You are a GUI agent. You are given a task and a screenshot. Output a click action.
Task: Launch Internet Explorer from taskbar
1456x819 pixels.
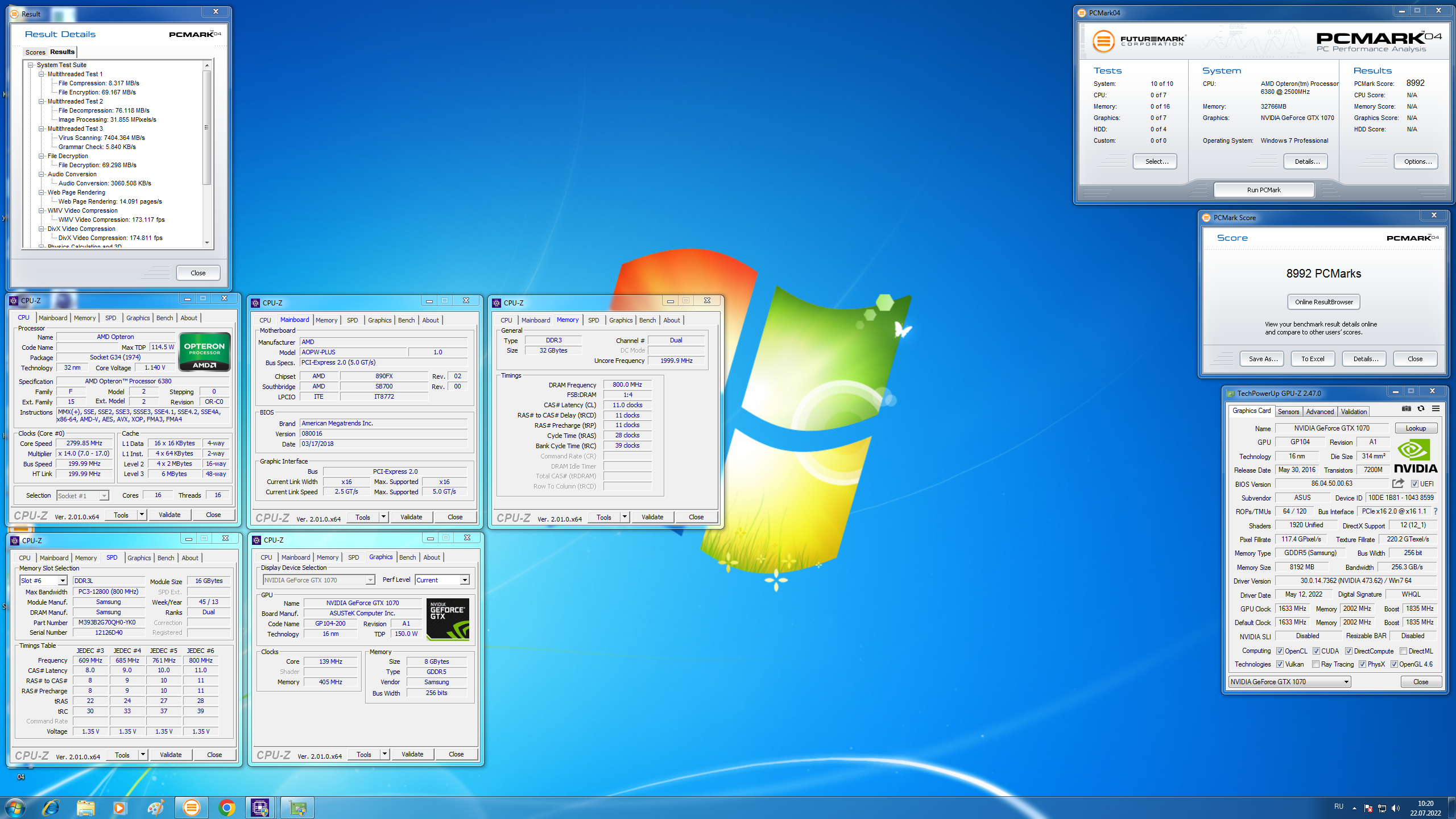(x=51, y=808)
